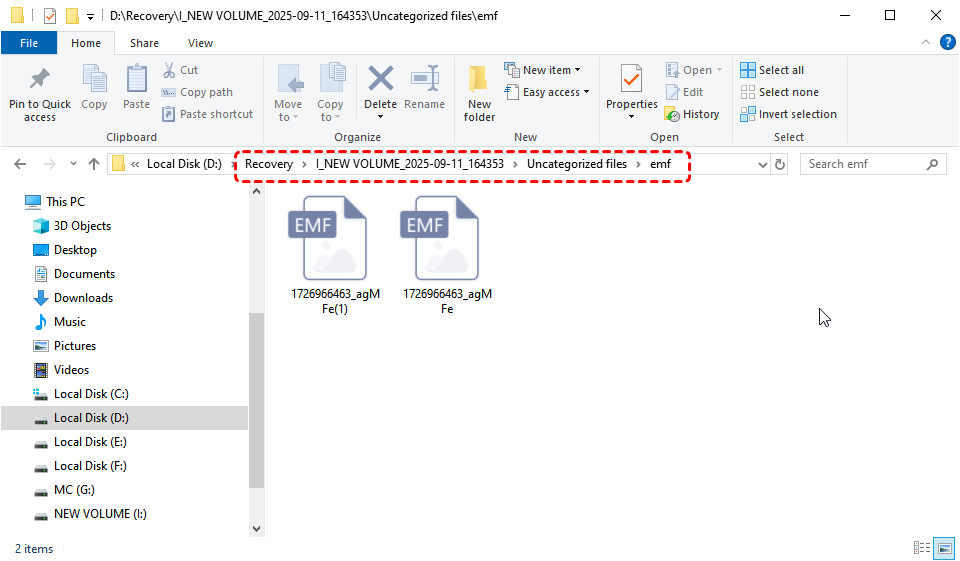Open the Help question mark icon
Screen dimensions: 960x561
click(x=947, y=42)
